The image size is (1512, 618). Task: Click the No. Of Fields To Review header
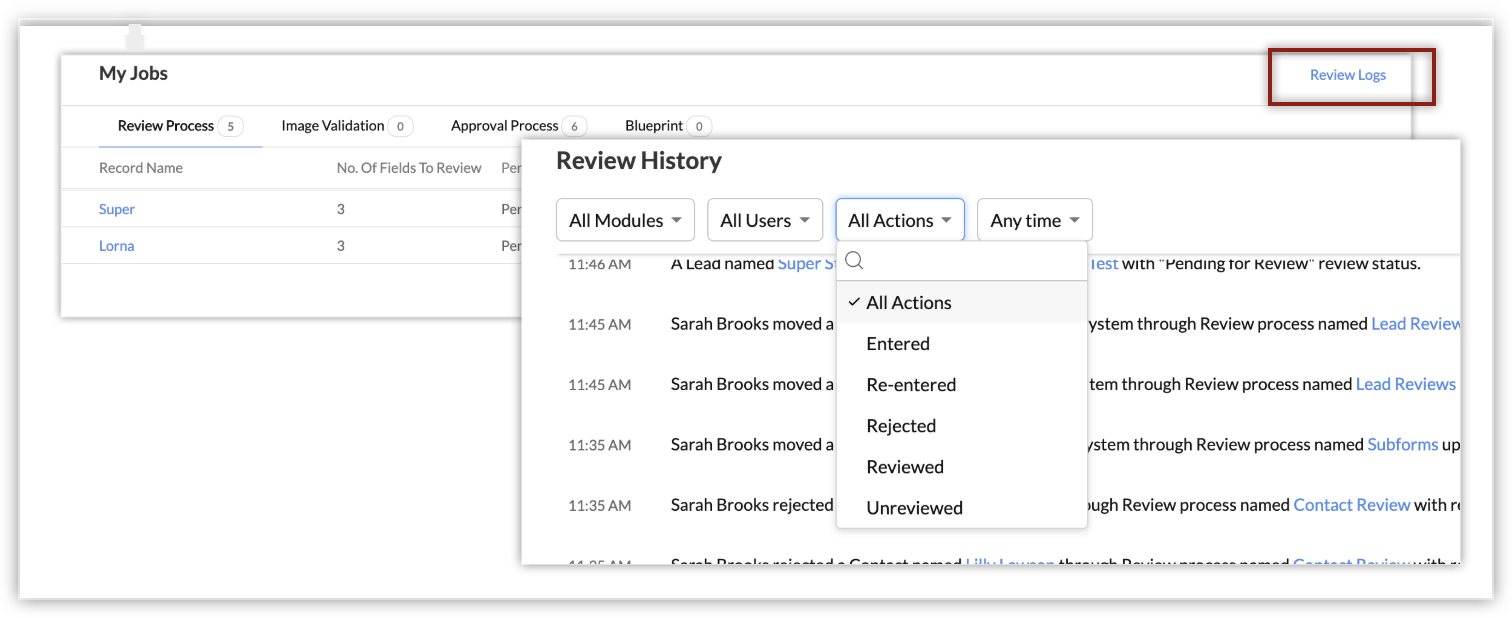point(409,168)
